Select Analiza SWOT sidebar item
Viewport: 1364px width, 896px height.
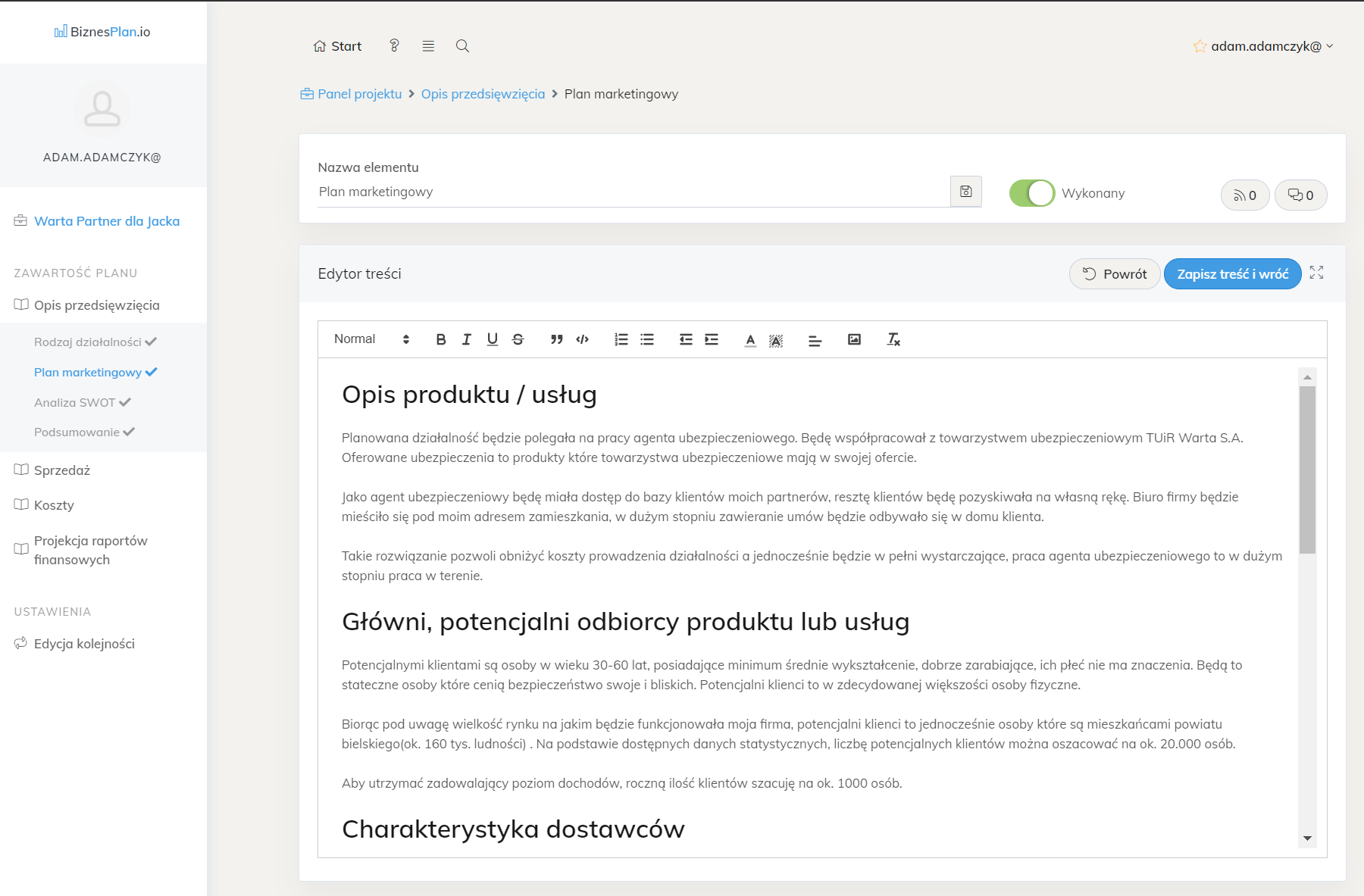coord(82,402)
